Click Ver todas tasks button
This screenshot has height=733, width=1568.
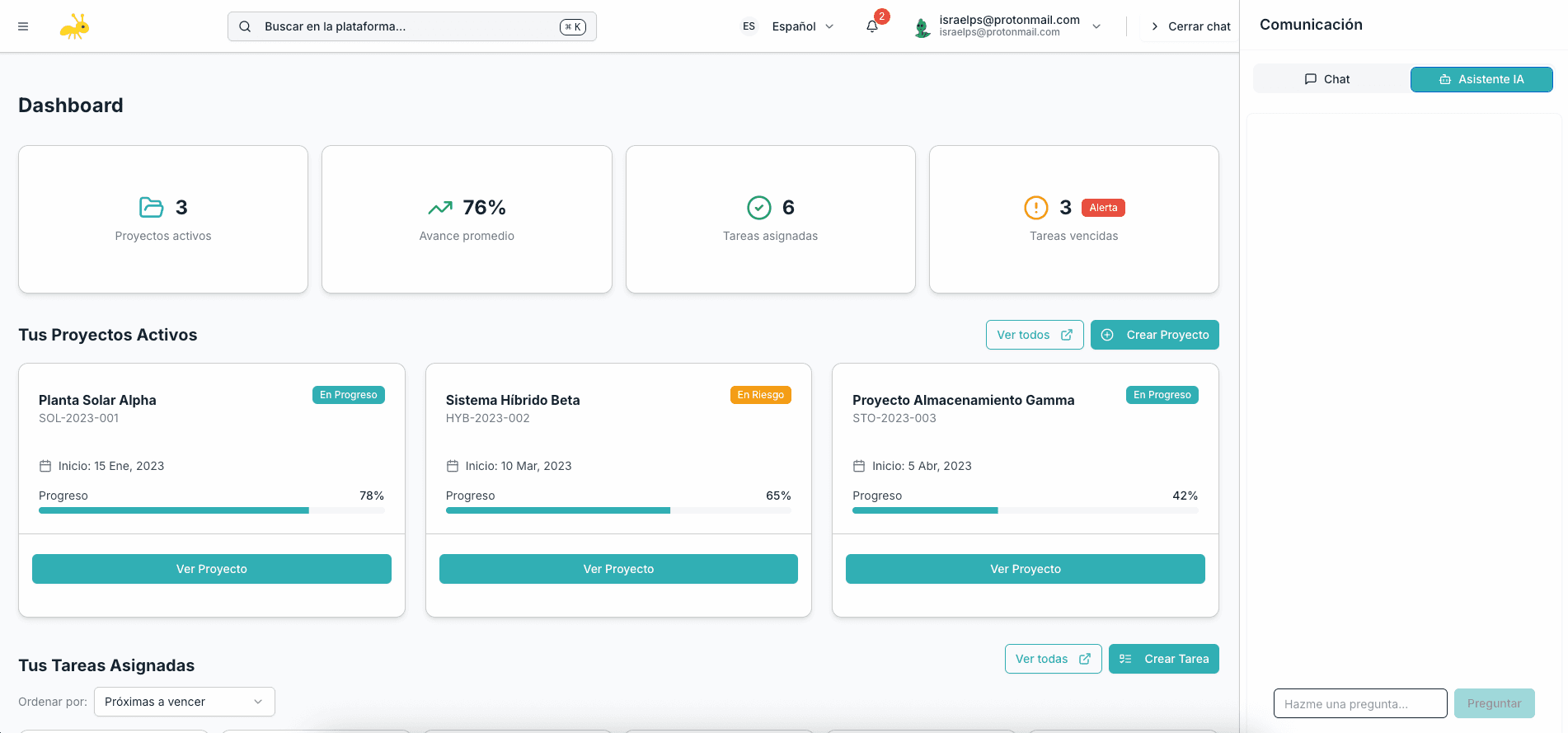click(x=1054, y=659)
